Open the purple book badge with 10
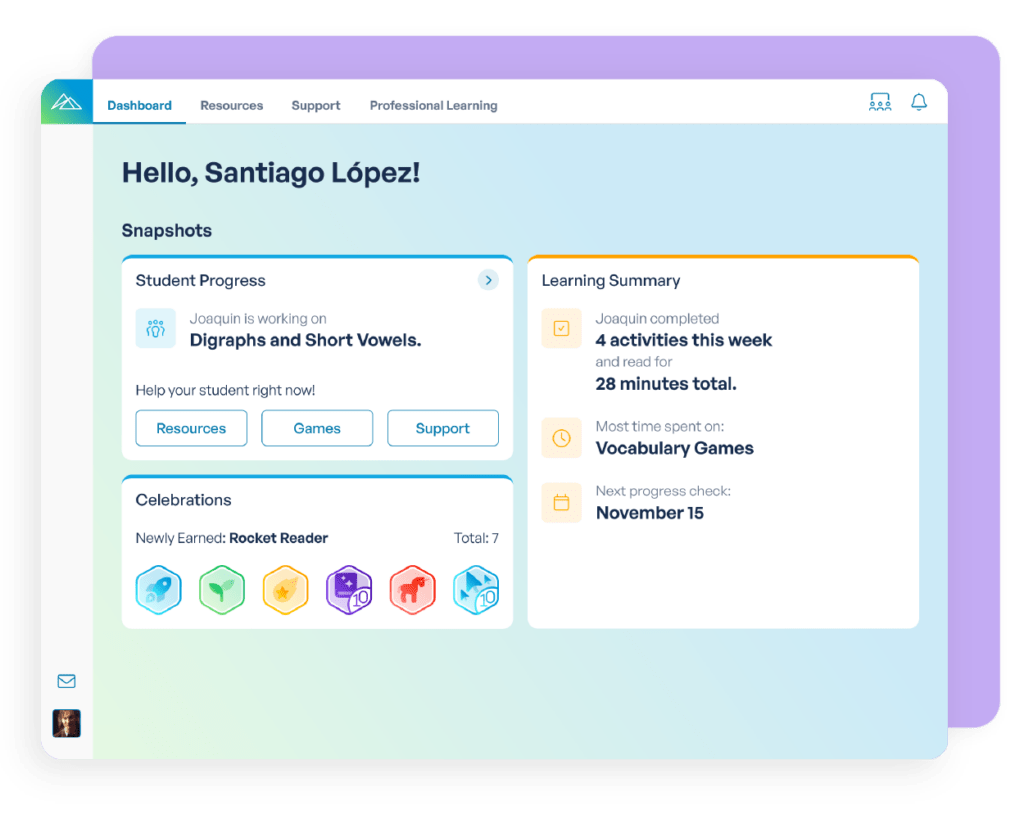The image size is (1024, 819). (x=349, y=589)
